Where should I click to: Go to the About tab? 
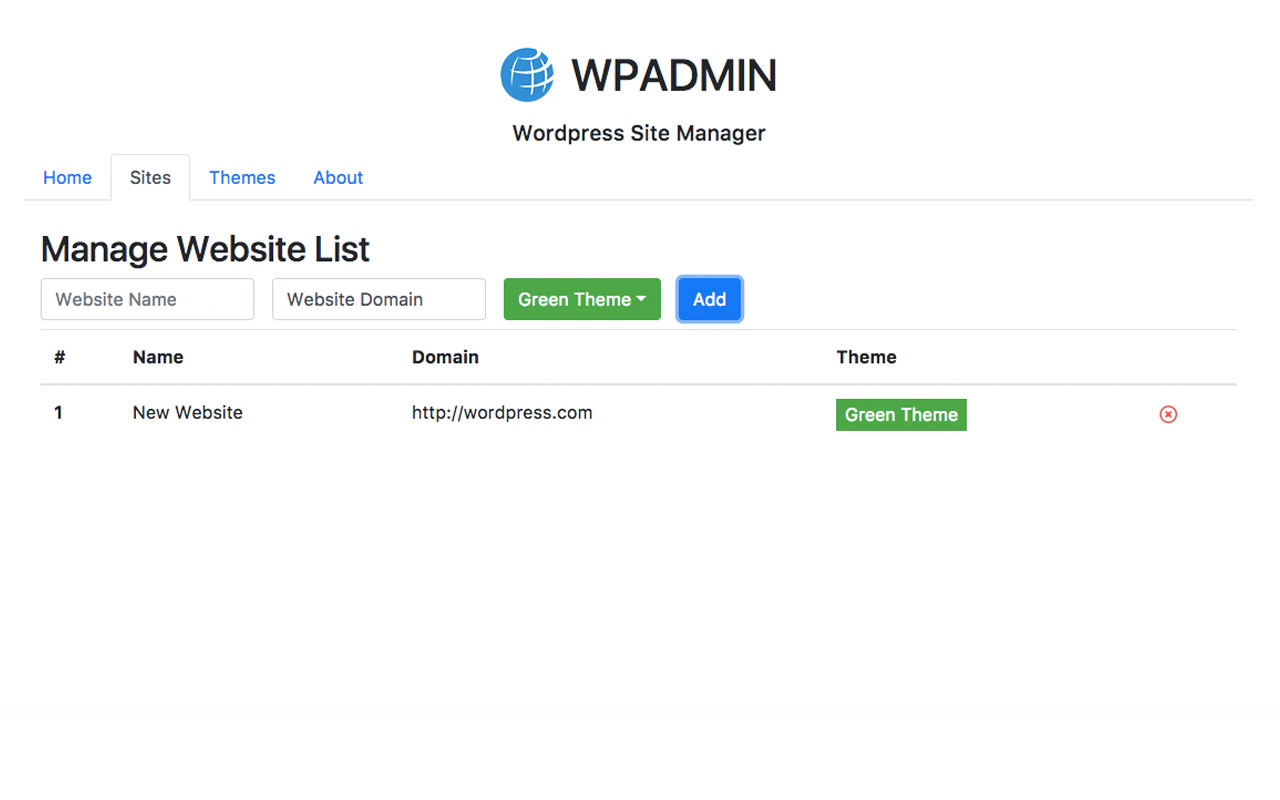338,178
